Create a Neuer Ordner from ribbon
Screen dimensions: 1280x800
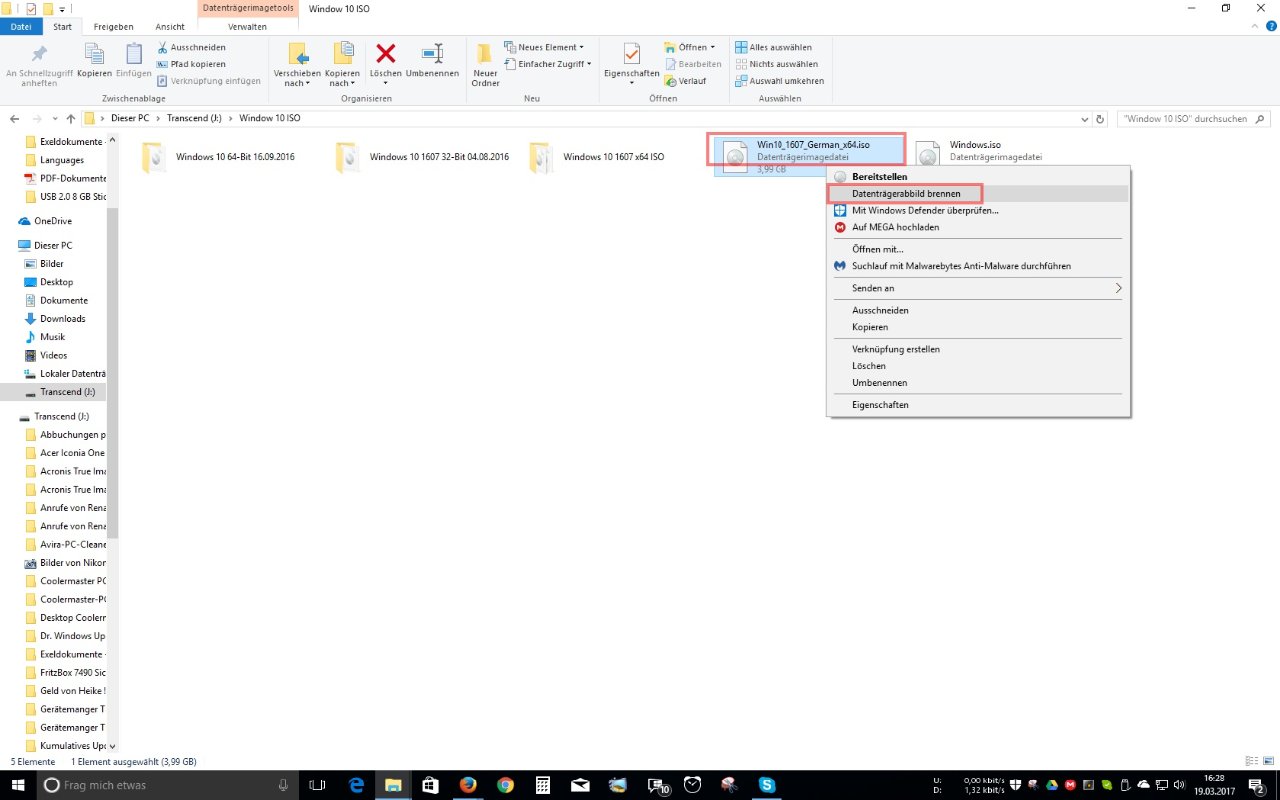(x=485, y=65)
